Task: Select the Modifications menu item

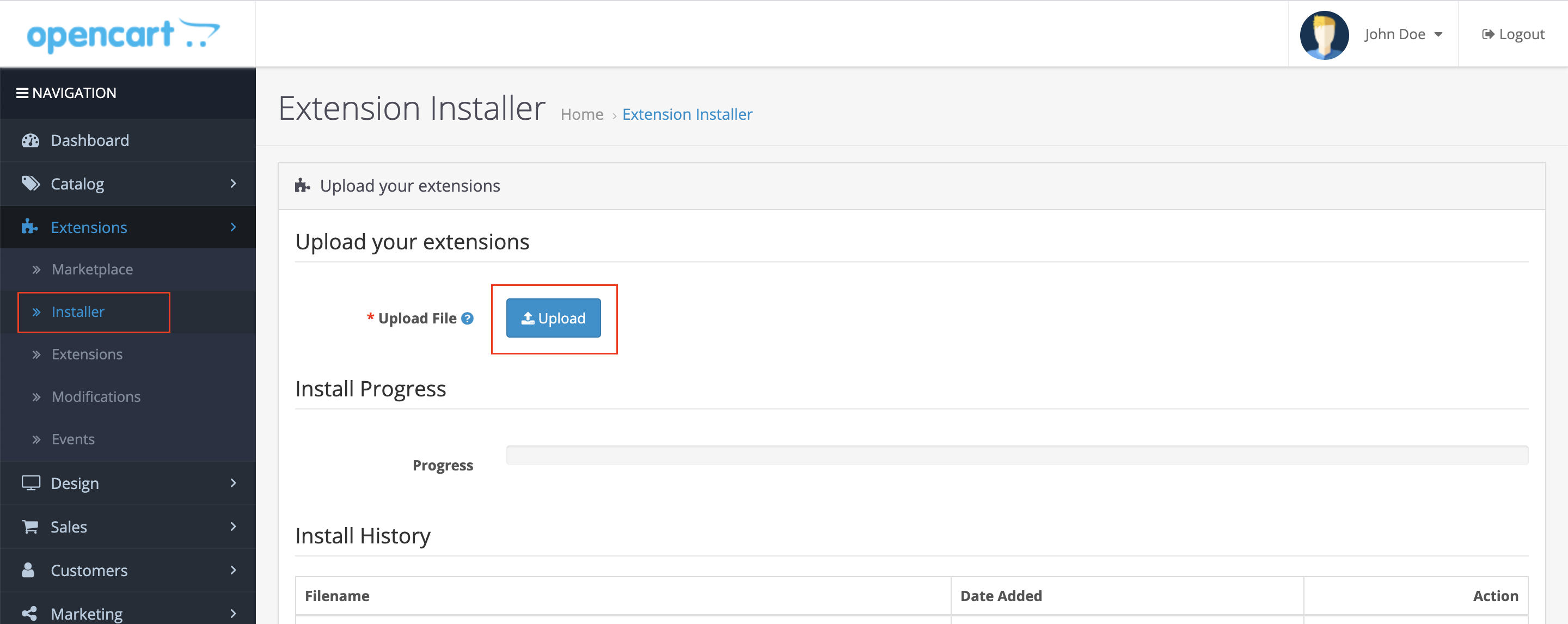Action: coord(96,397)
